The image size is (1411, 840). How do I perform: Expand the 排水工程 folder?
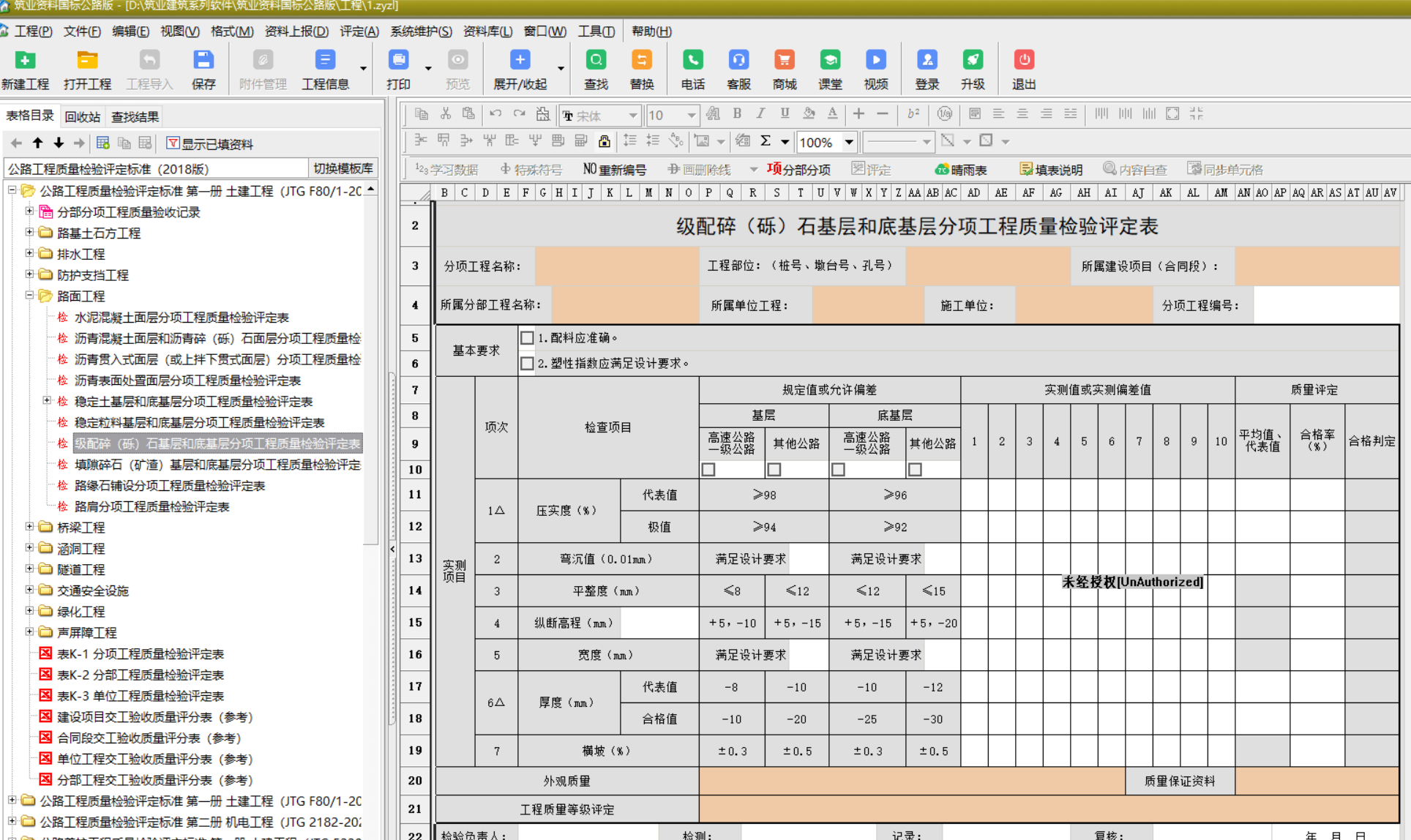tap(29, 253)
